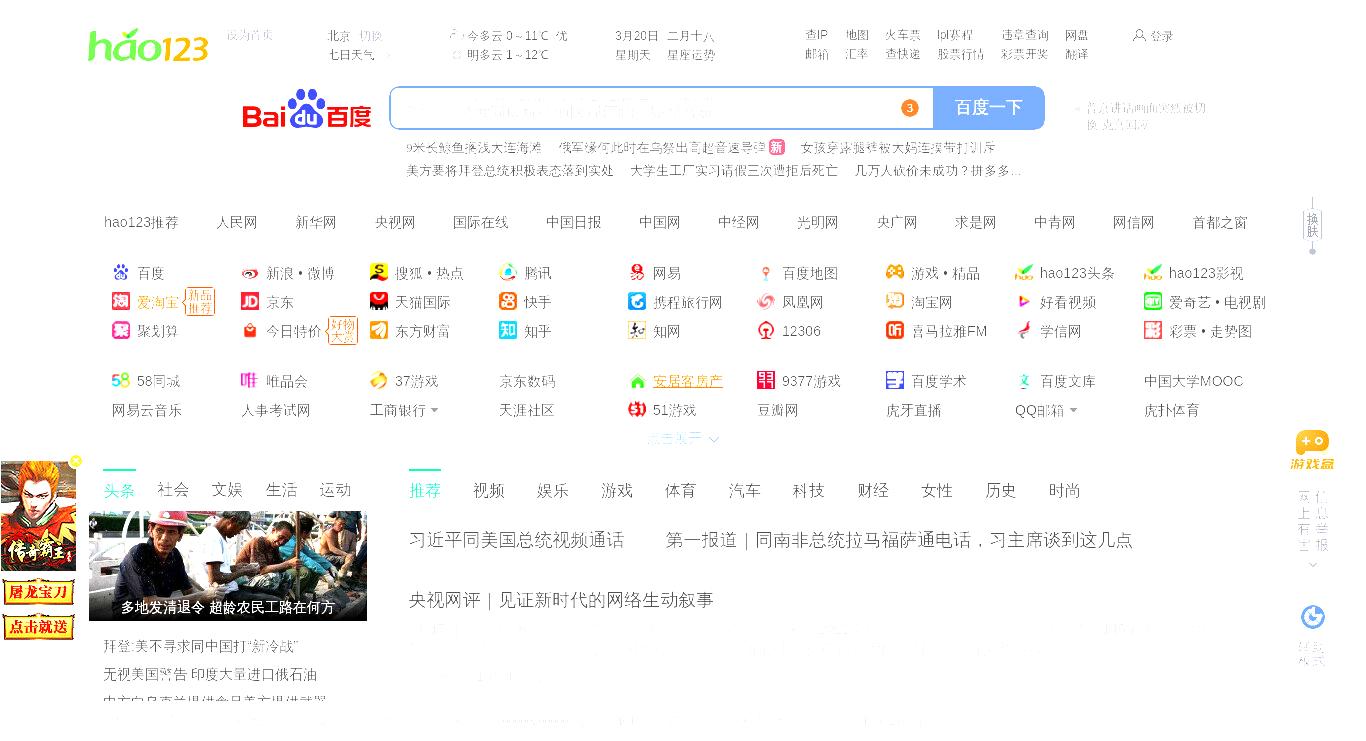Click the down chevron in right sidebar
Viewport: 1366px width, 741px height.
click(1313, 565)
